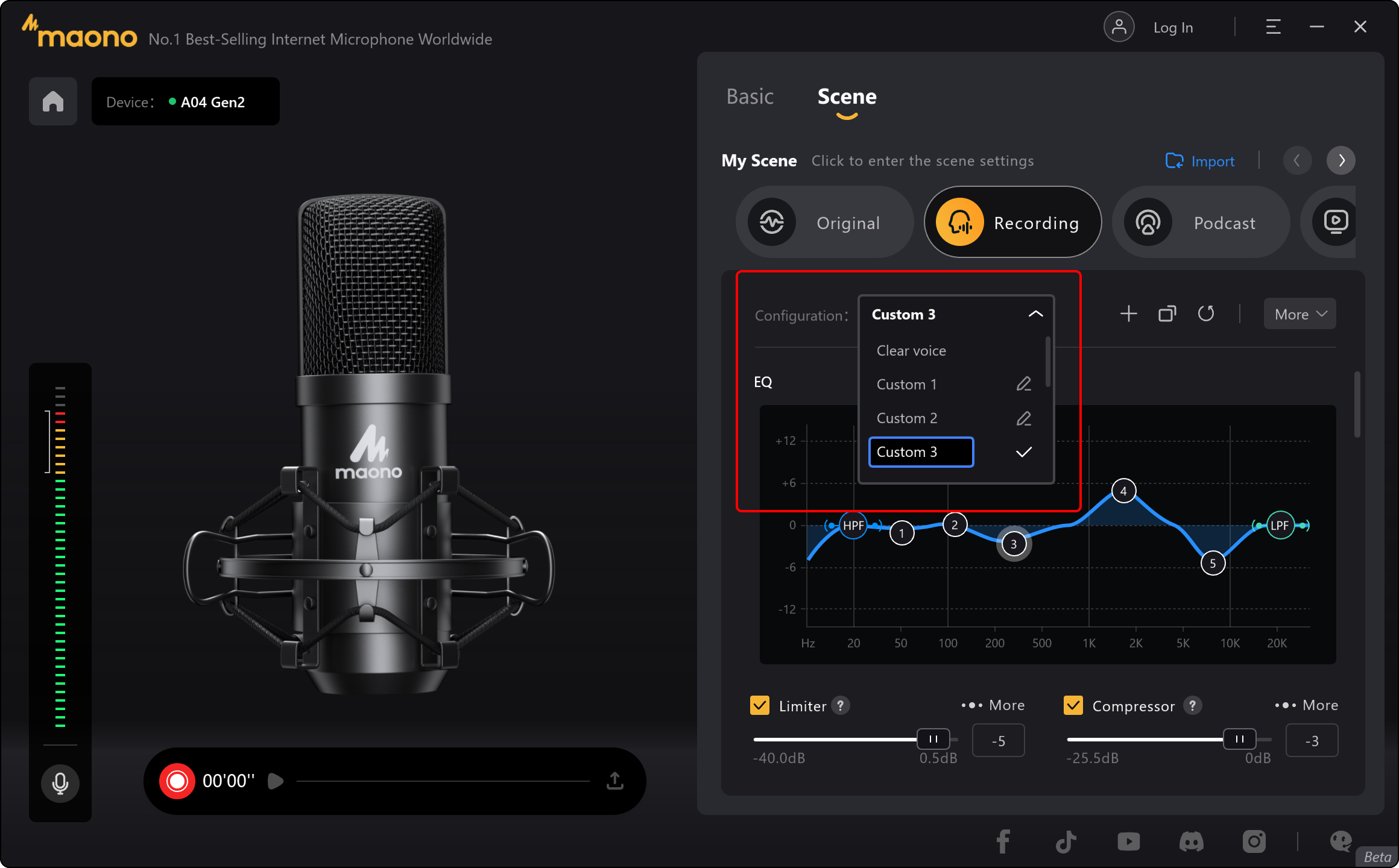
Task: Switch to the Basic tab
Action: click(x=750, y=96)
